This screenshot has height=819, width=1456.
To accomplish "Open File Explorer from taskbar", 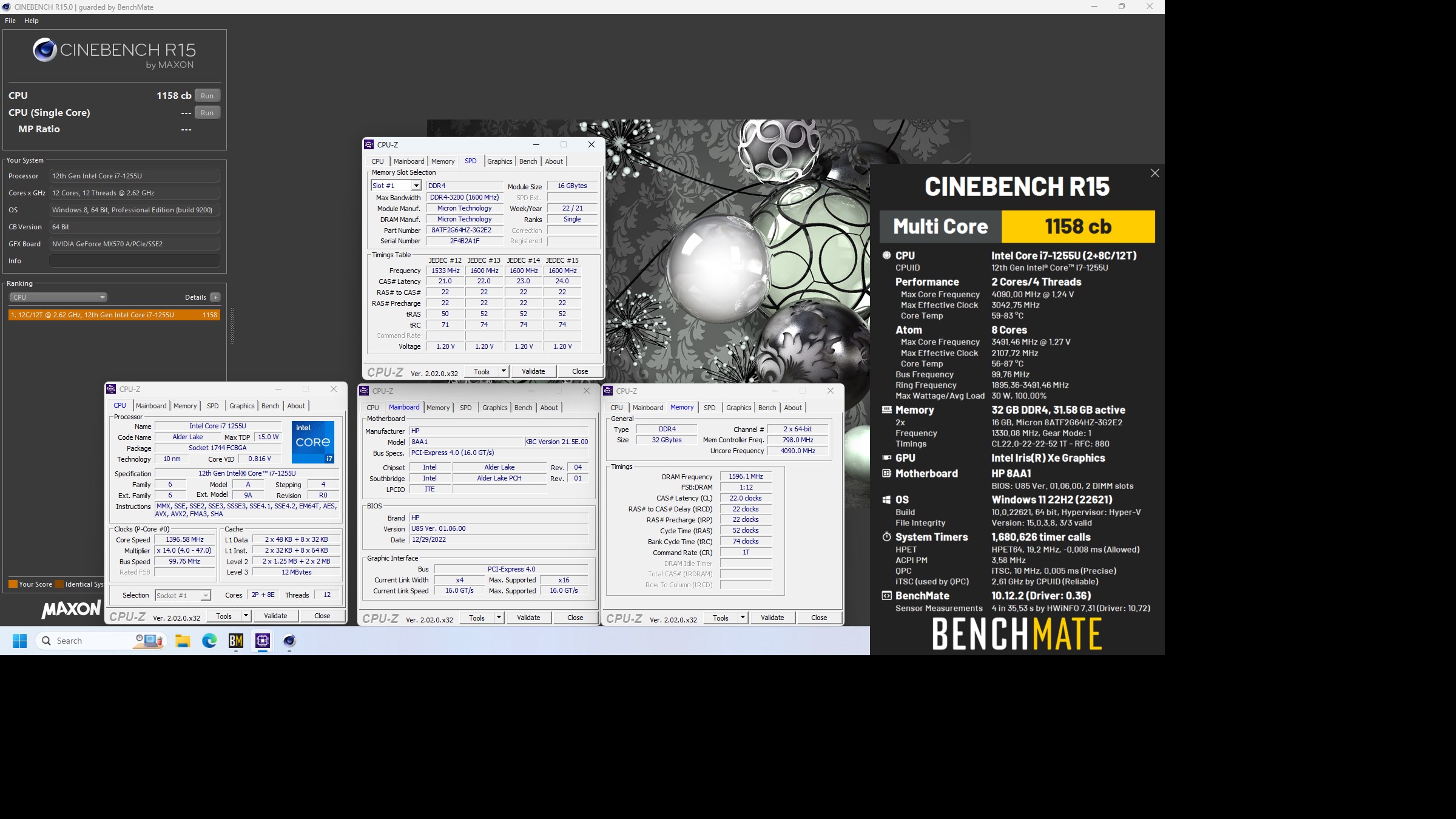I will coord(183,641).
